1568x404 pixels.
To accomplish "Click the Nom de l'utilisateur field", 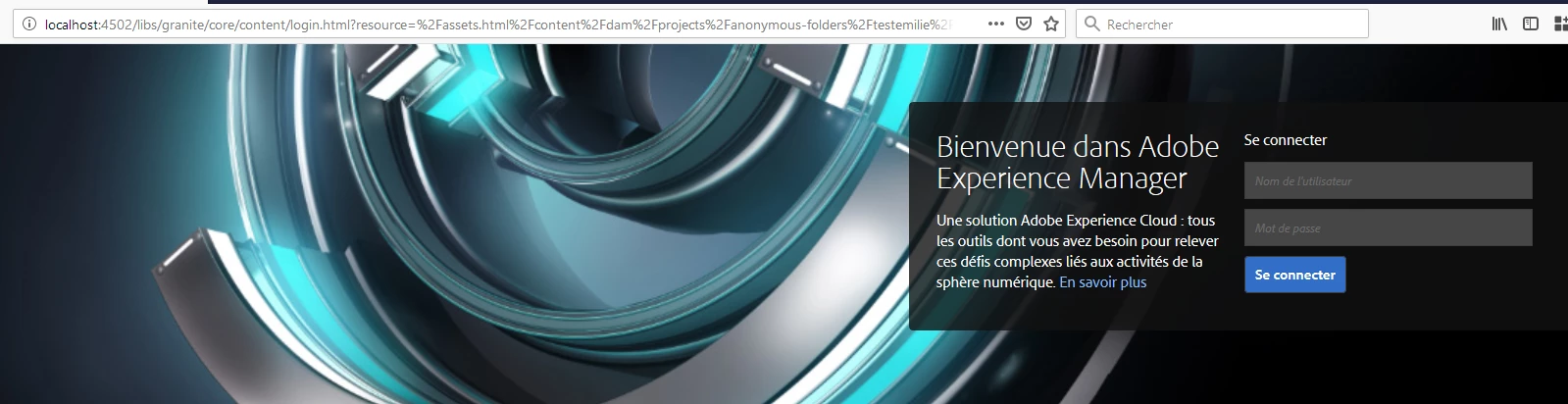I will [1388, 180].
